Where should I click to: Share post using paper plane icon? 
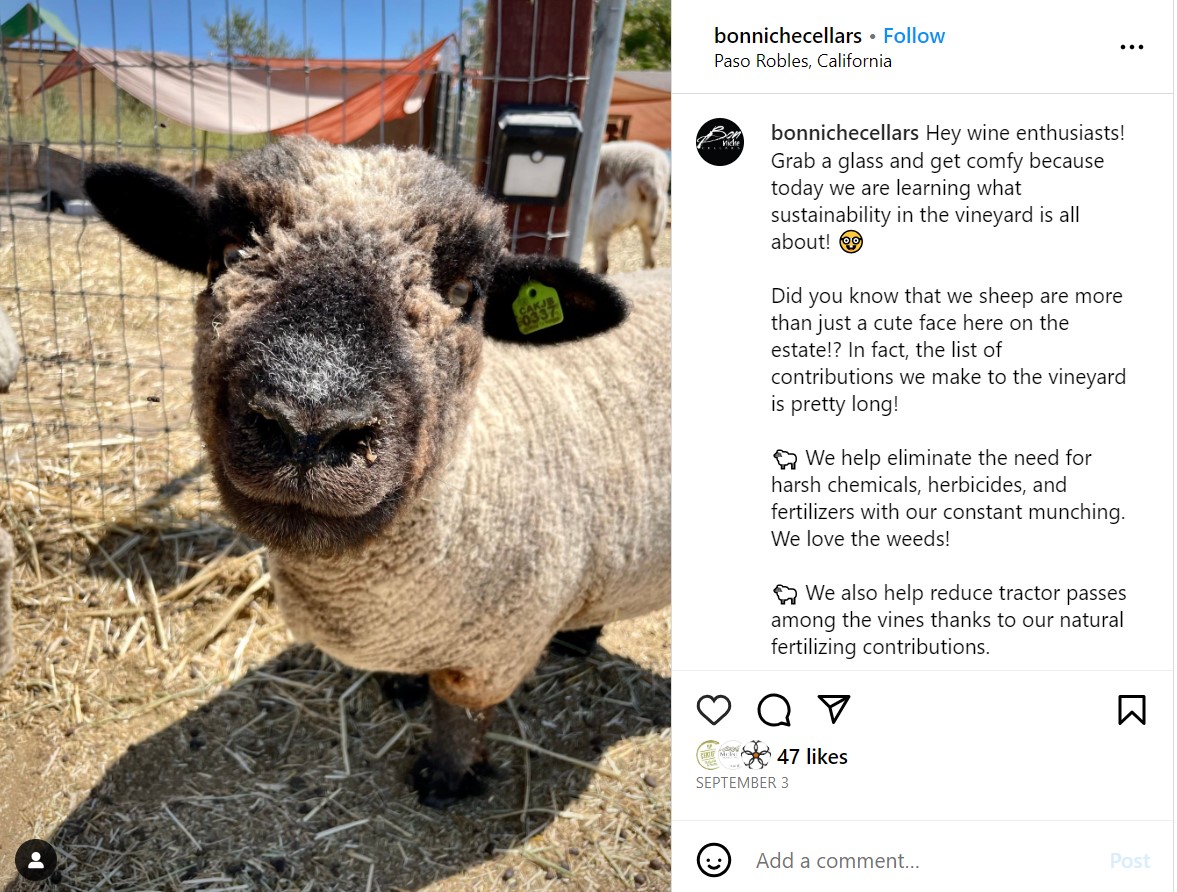[x=833, y=709]
